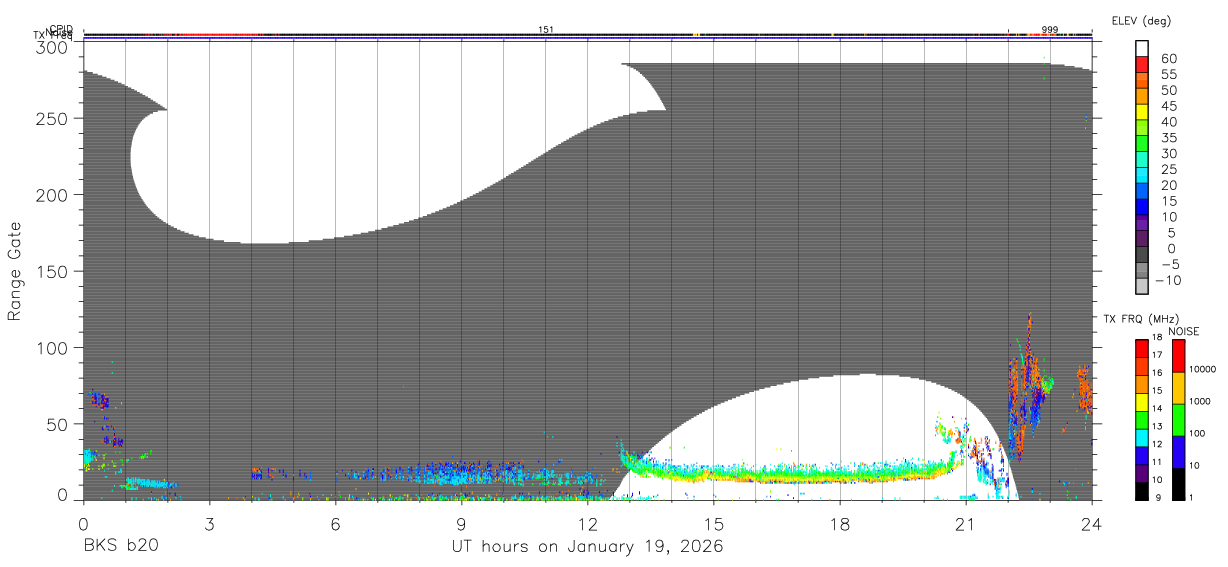Viewport: 1228px width, 567px height.
Task: Click the 9 label on TX FRQ legend
Action: pyautogui.click(x=1157, y=496)
